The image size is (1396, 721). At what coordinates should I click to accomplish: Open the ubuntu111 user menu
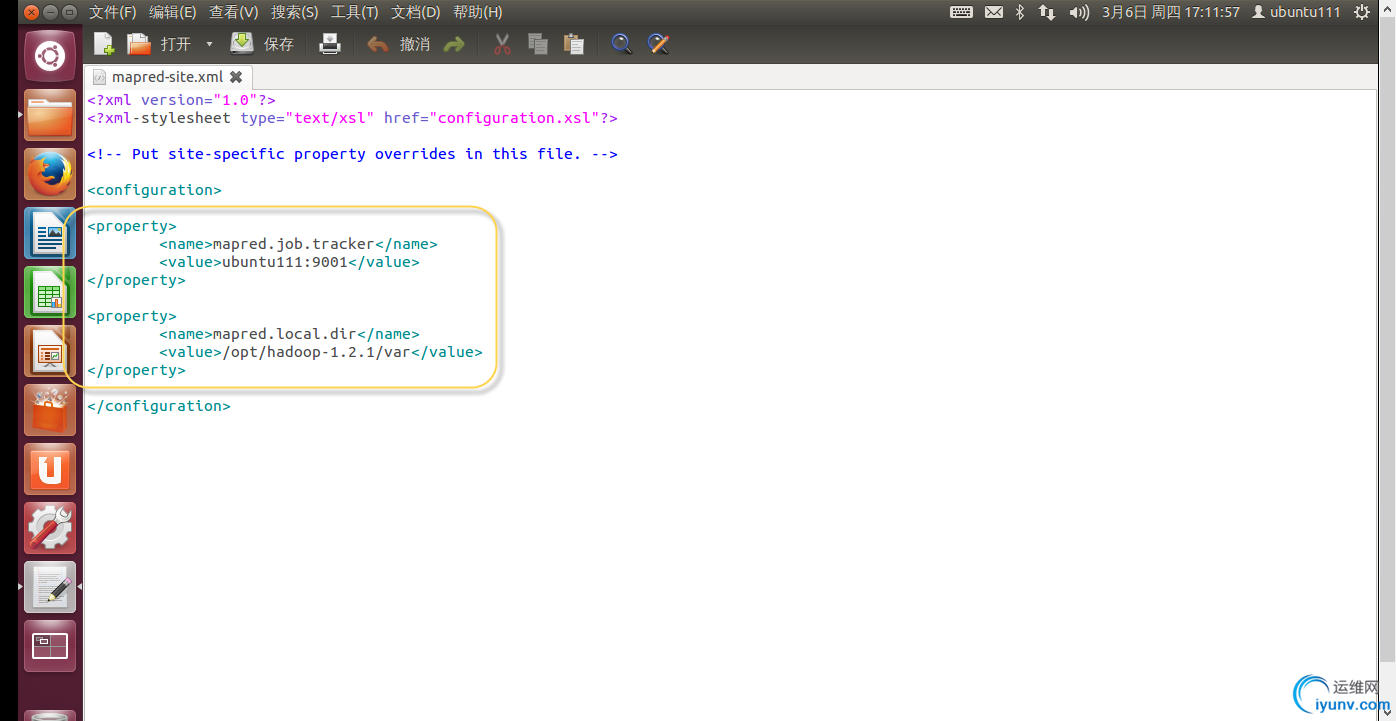(x=1296, y=12)
